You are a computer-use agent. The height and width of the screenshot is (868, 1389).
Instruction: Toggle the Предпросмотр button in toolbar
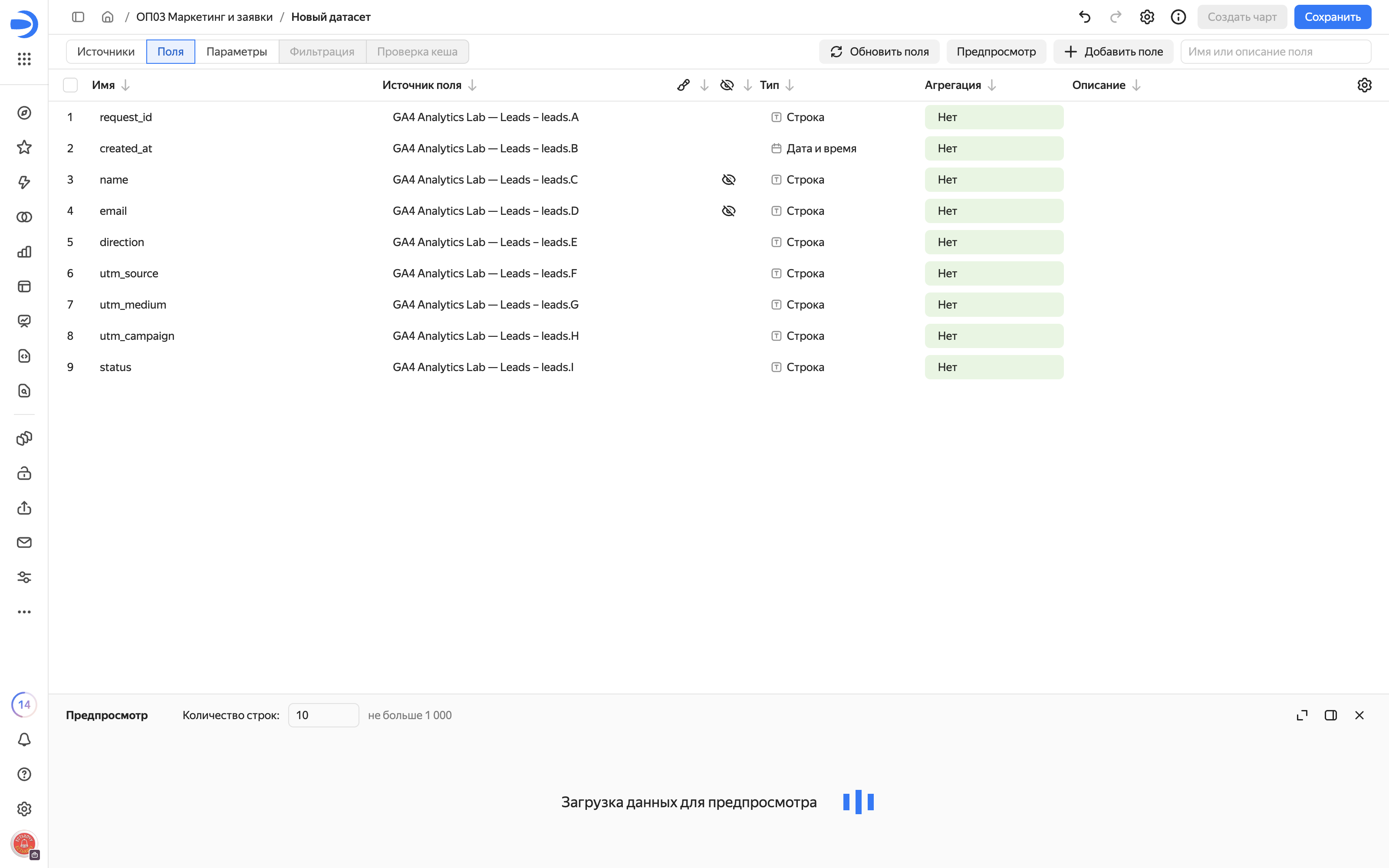996,52
